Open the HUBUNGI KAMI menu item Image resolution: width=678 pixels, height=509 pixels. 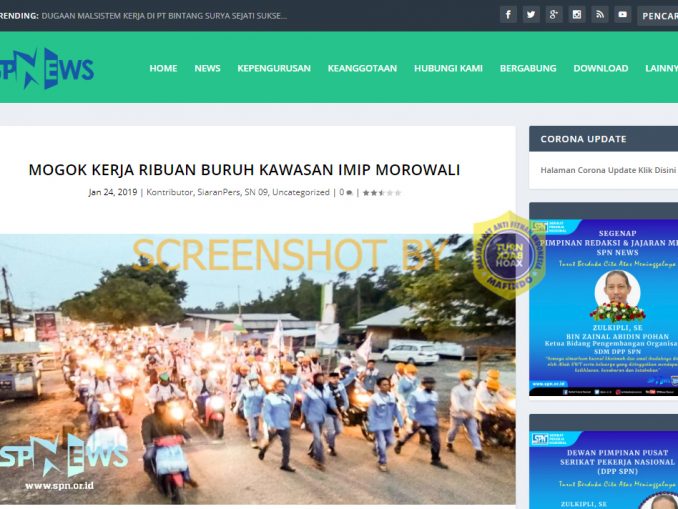click(x=448, y=68)
